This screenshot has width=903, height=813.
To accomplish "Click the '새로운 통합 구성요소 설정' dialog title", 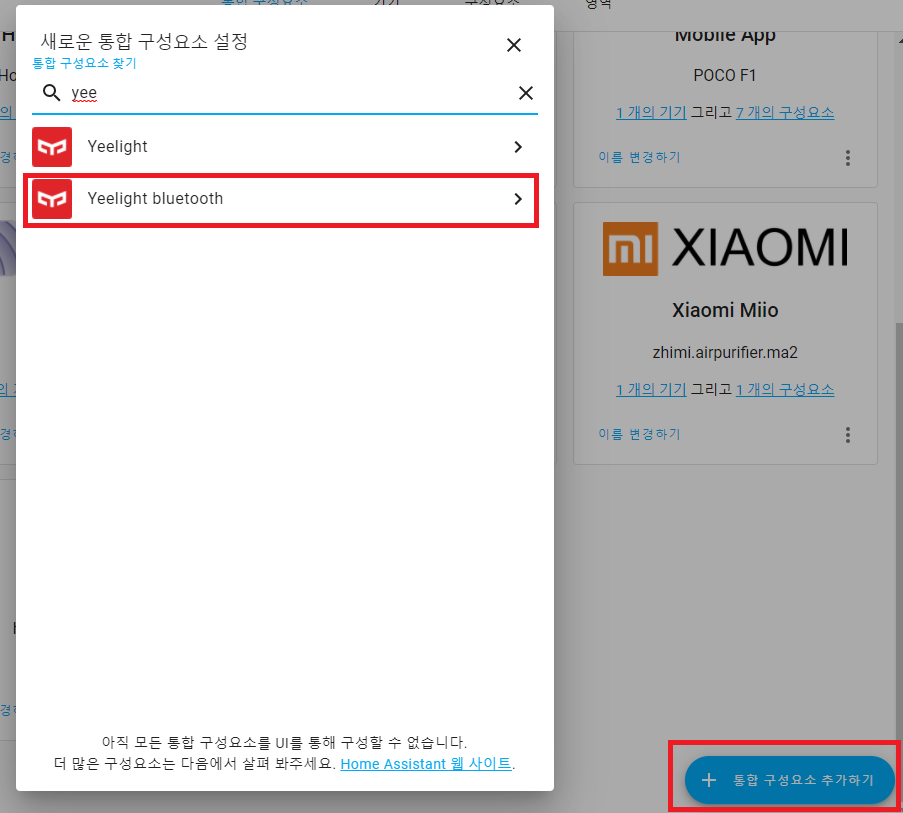I will (144, 41).
